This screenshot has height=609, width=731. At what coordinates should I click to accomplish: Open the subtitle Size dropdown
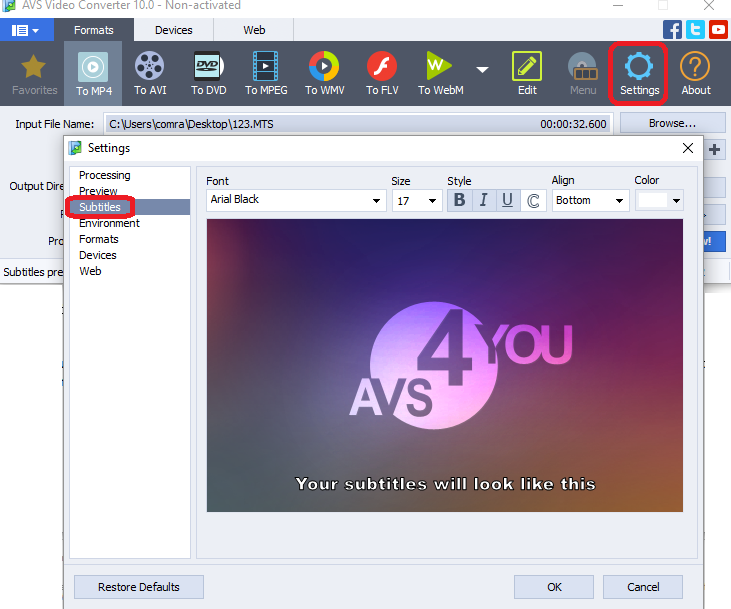(x=417, y=201)
